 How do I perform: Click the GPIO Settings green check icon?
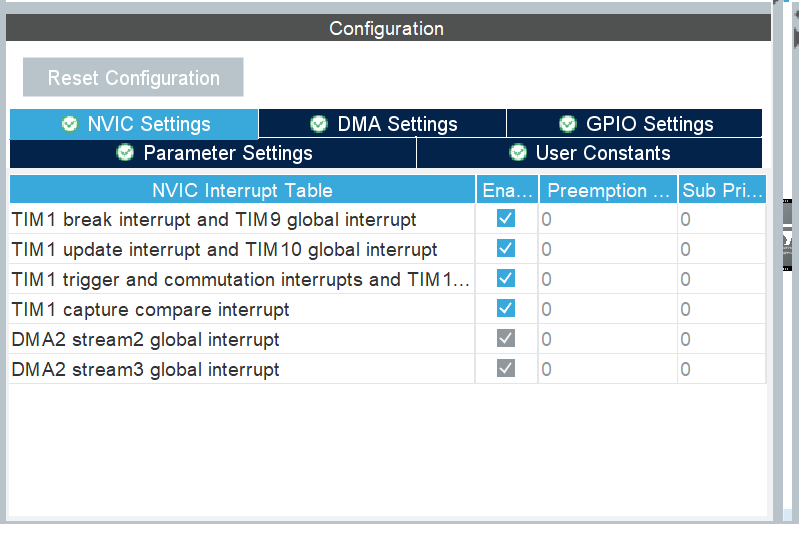click(x=568, y=124)
